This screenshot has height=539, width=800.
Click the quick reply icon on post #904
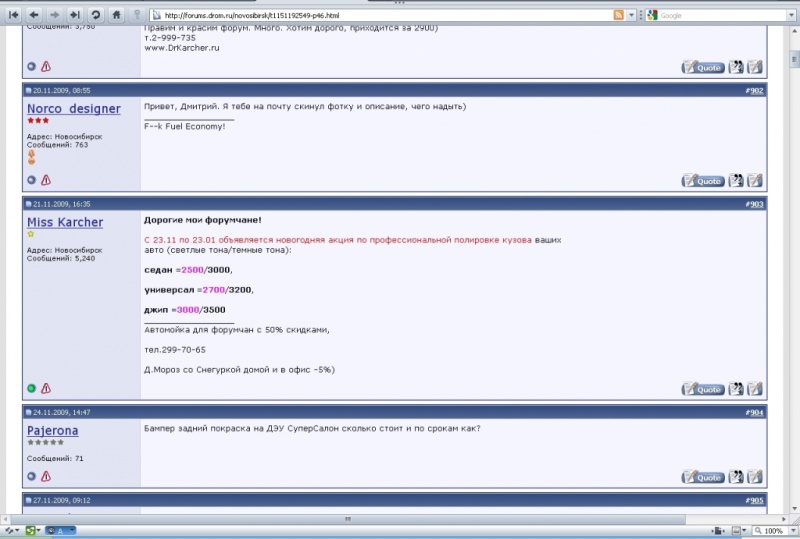[x=755, y=477]
